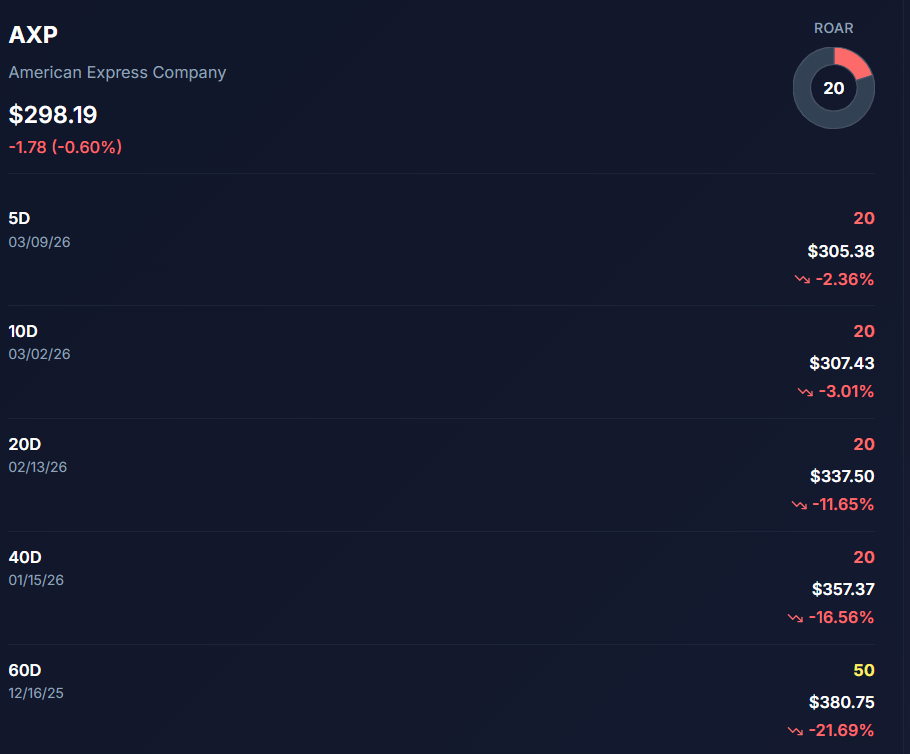Viewport: 910px width, 754px height.
Task: Select the 40D period label
Action: click(25, 557)
